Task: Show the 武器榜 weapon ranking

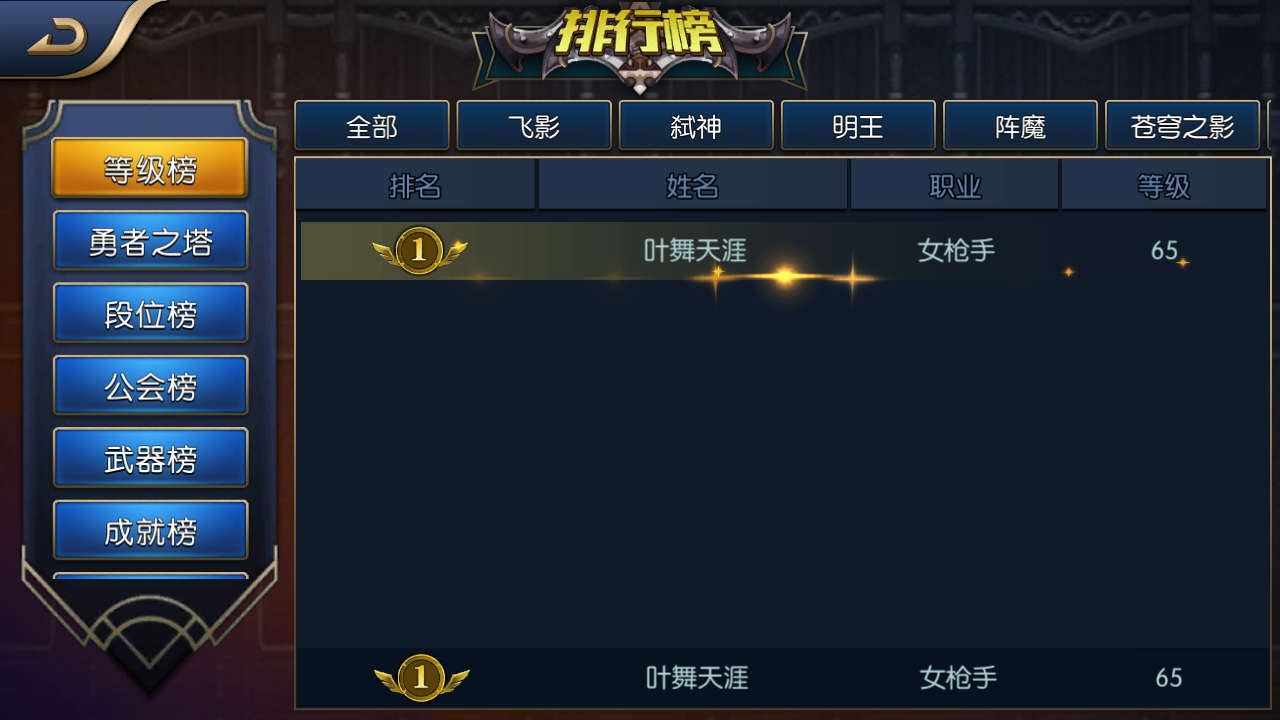Action: 150,458
